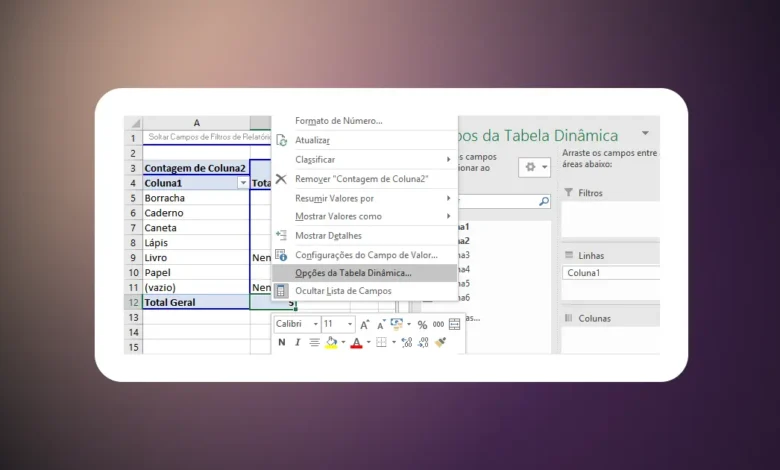Toggle italic (I) formatting in the mini toolbar
The width and height of the screenshot is (780, 470).
pyautogui.click(x=297, y=342)
